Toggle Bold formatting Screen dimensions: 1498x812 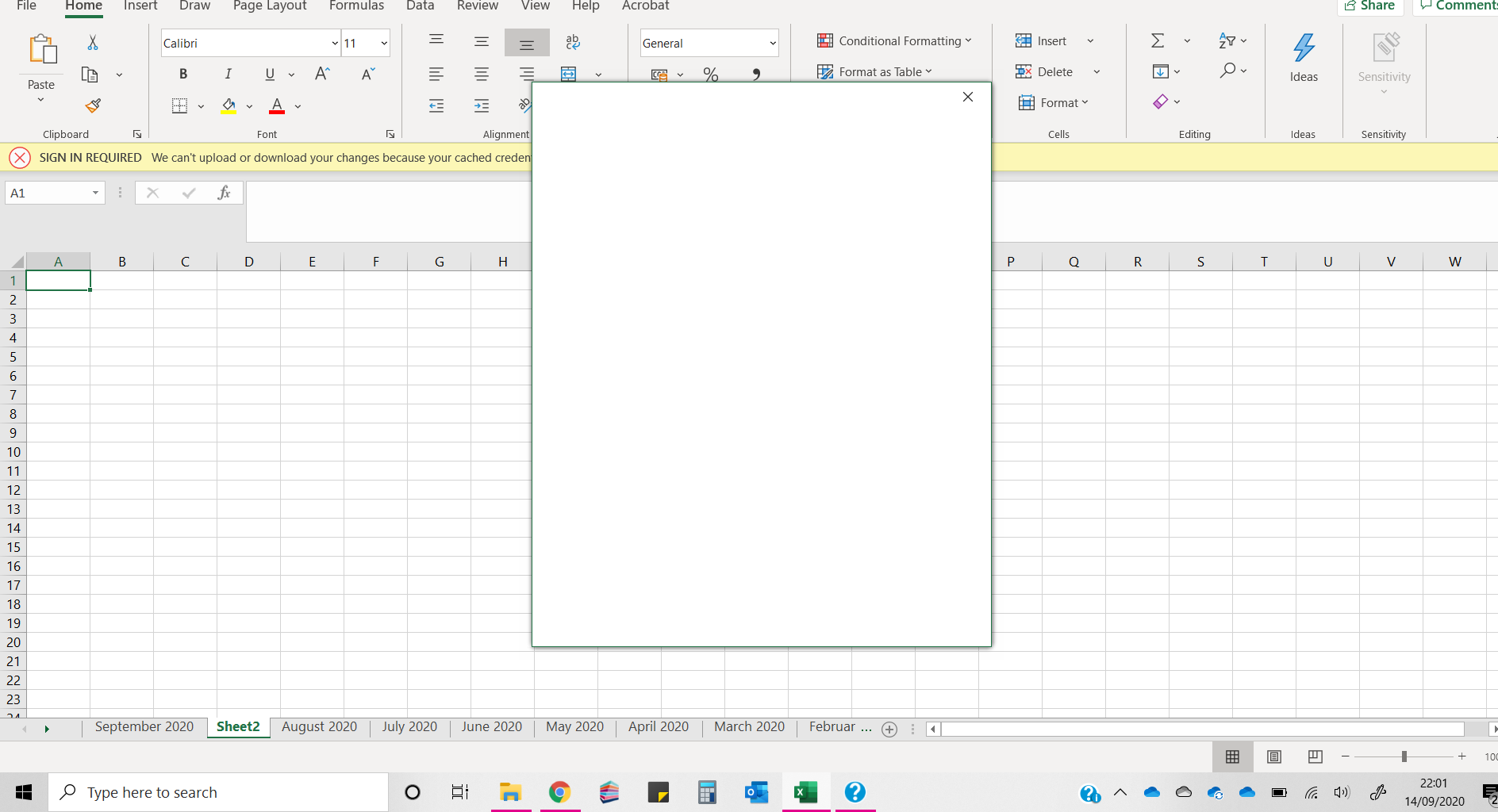[183, 74]
